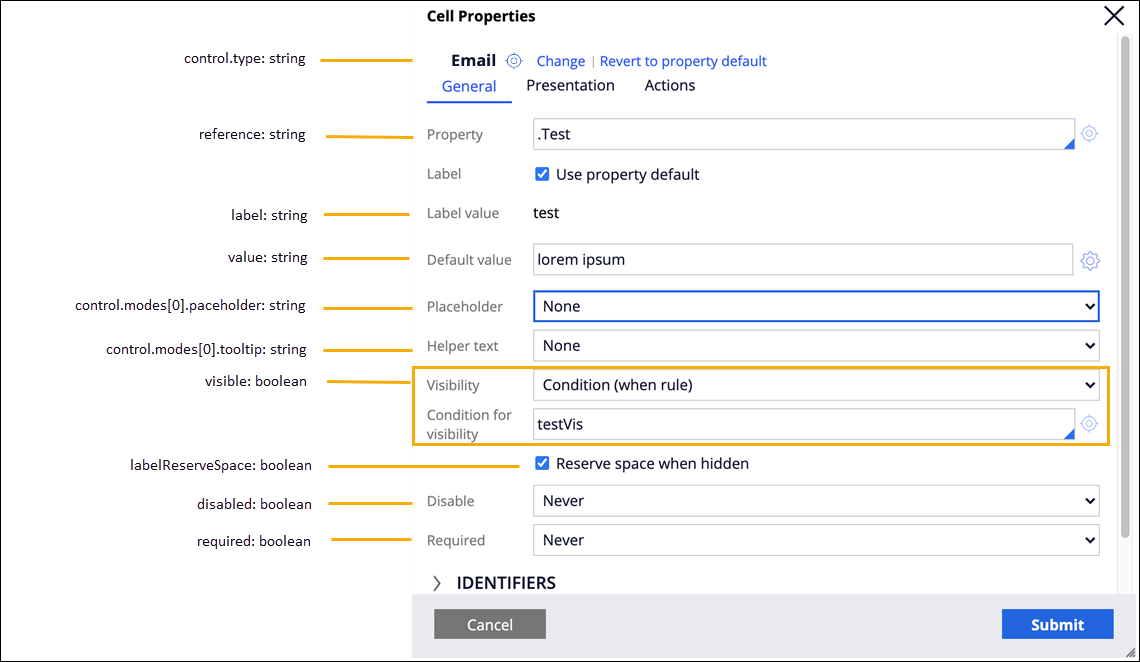
Task: Switch to the Presentation tab
Action: 570,86
